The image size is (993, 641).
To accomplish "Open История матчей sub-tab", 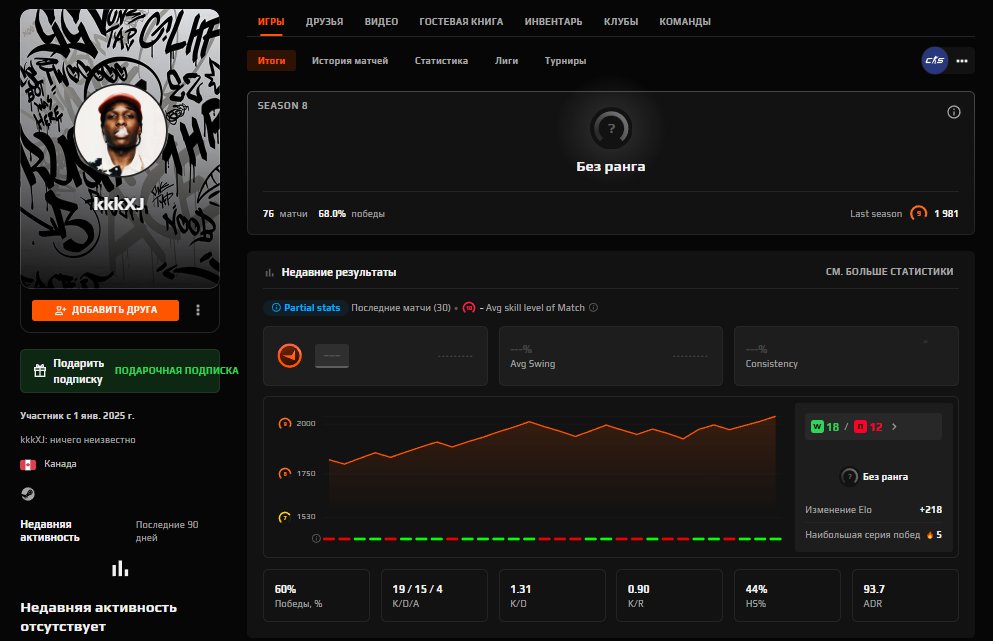I will pyautogui.click(x=350, y=61).
